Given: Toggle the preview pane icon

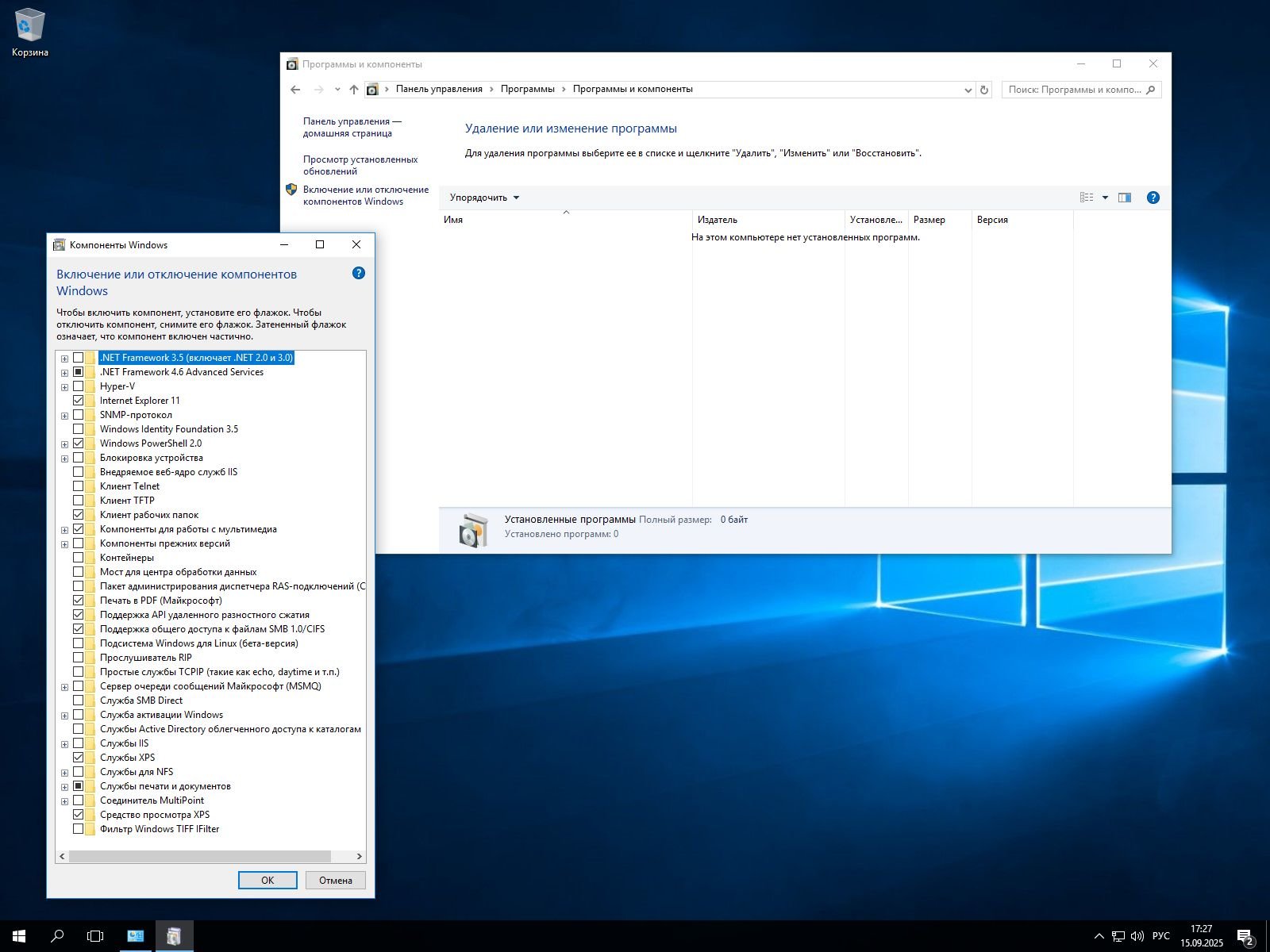Looking at the screenshot, I should point(1125,198).
